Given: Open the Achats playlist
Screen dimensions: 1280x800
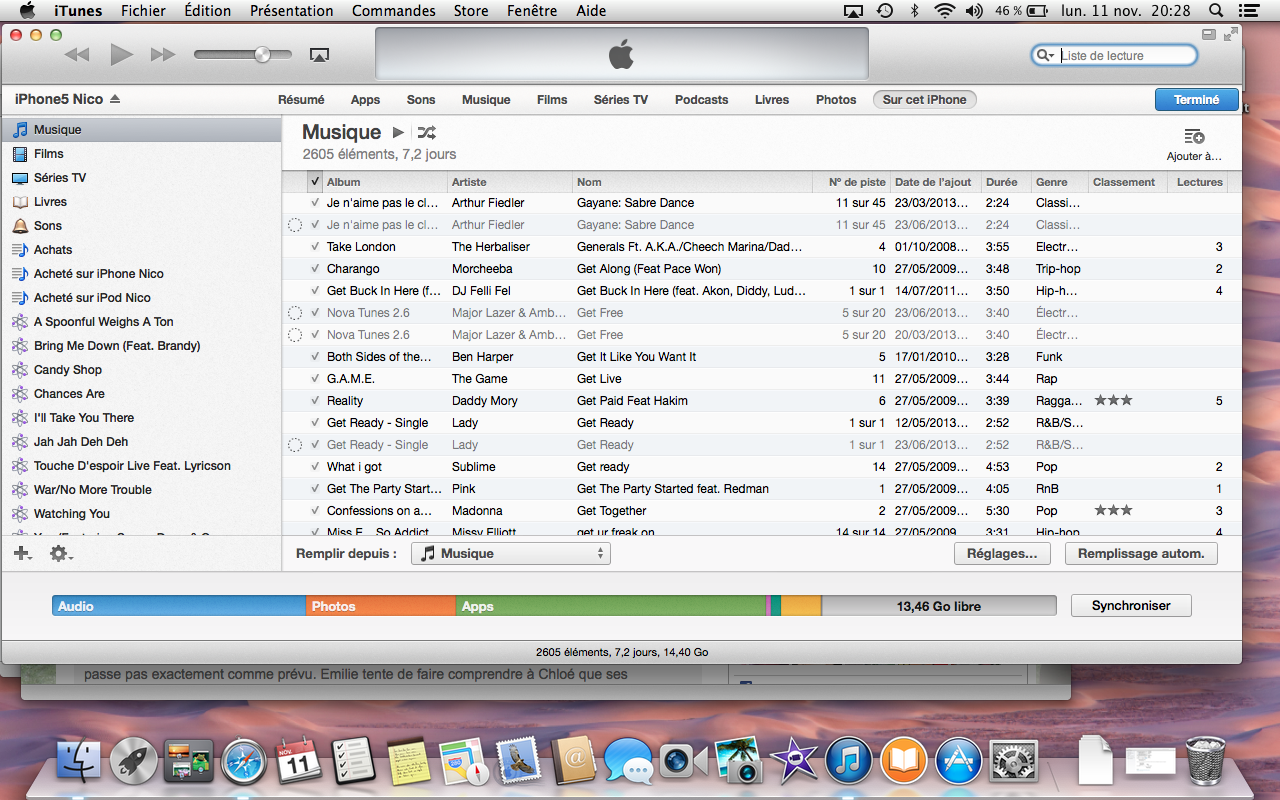Looking at the screenshot, I should [x=141, y=250].
